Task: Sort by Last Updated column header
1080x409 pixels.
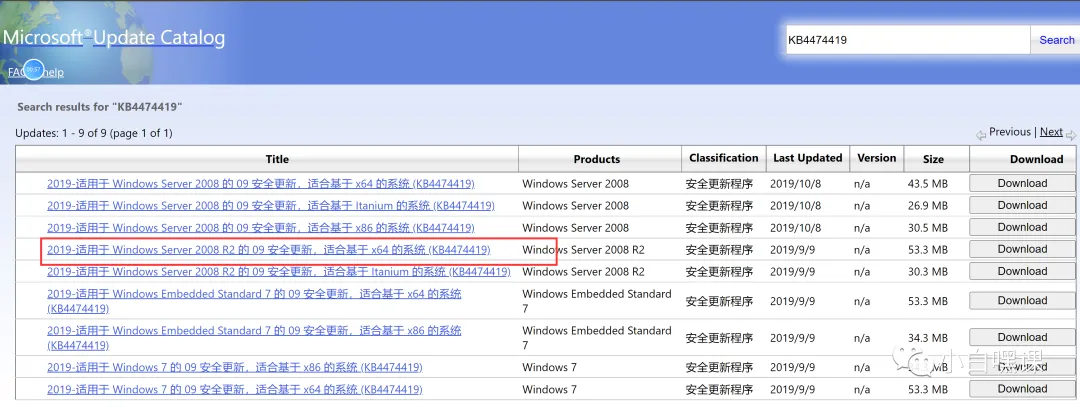Action: [x=807, y=158]
